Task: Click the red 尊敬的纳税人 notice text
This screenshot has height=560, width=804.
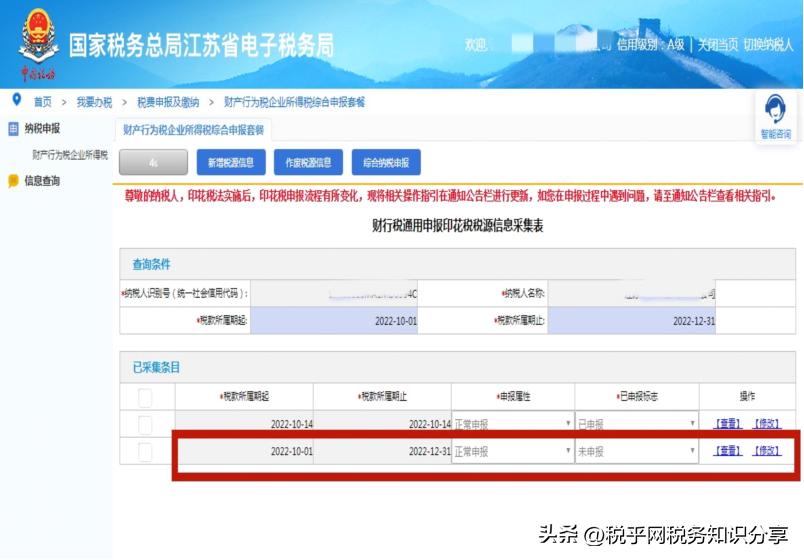Action: (450, 196)
